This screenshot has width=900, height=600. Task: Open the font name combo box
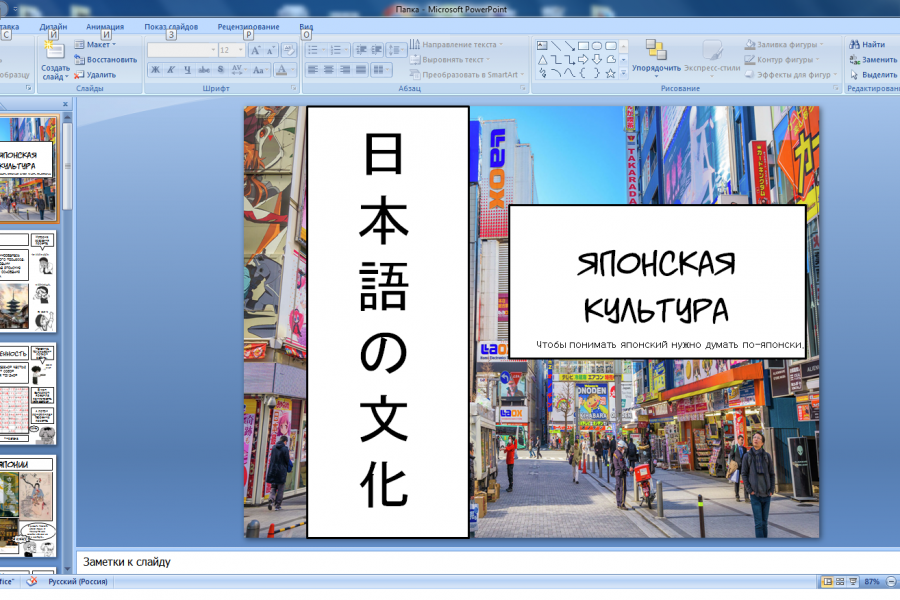click(x=182, y=50)
